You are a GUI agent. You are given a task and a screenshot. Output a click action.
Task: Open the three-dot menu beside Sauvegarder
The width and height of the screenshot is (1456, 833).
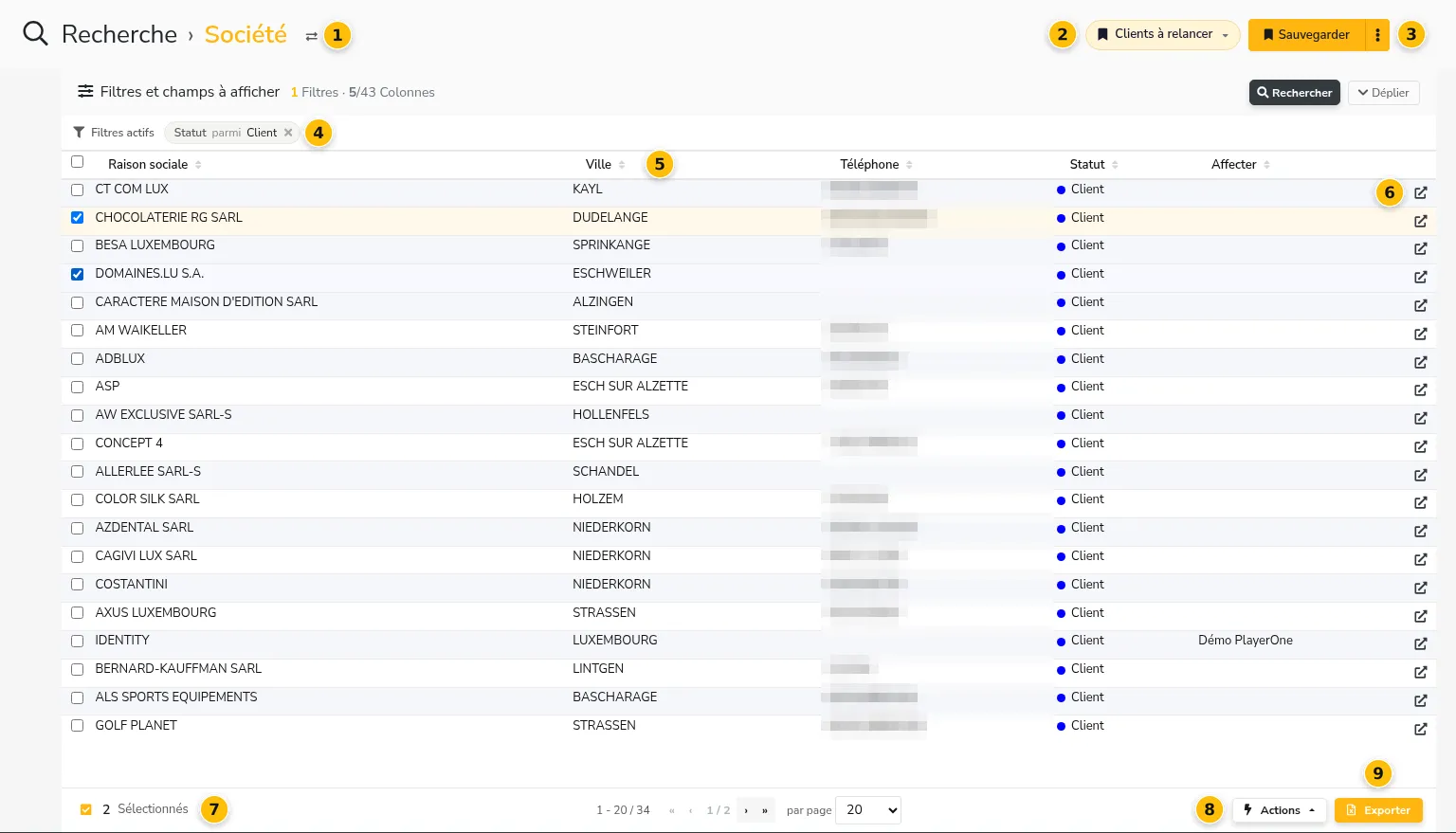click(x=1377, y=35)
